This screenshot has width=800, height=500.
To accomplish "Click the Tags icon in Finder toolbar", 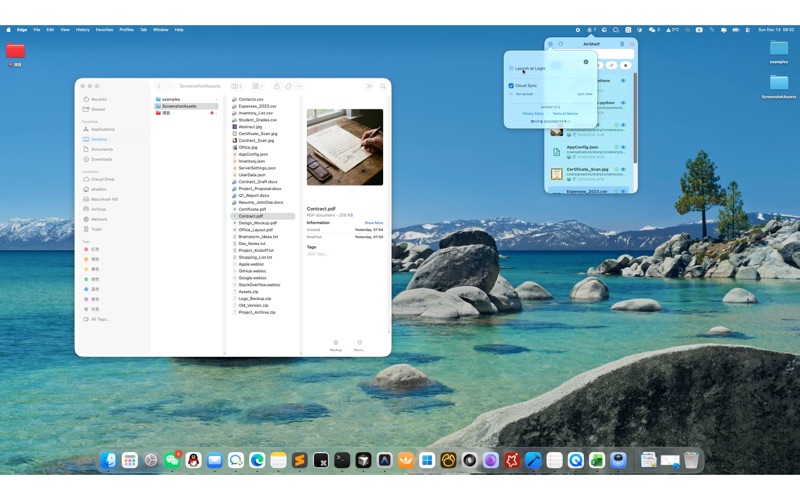I will [288, 86].
